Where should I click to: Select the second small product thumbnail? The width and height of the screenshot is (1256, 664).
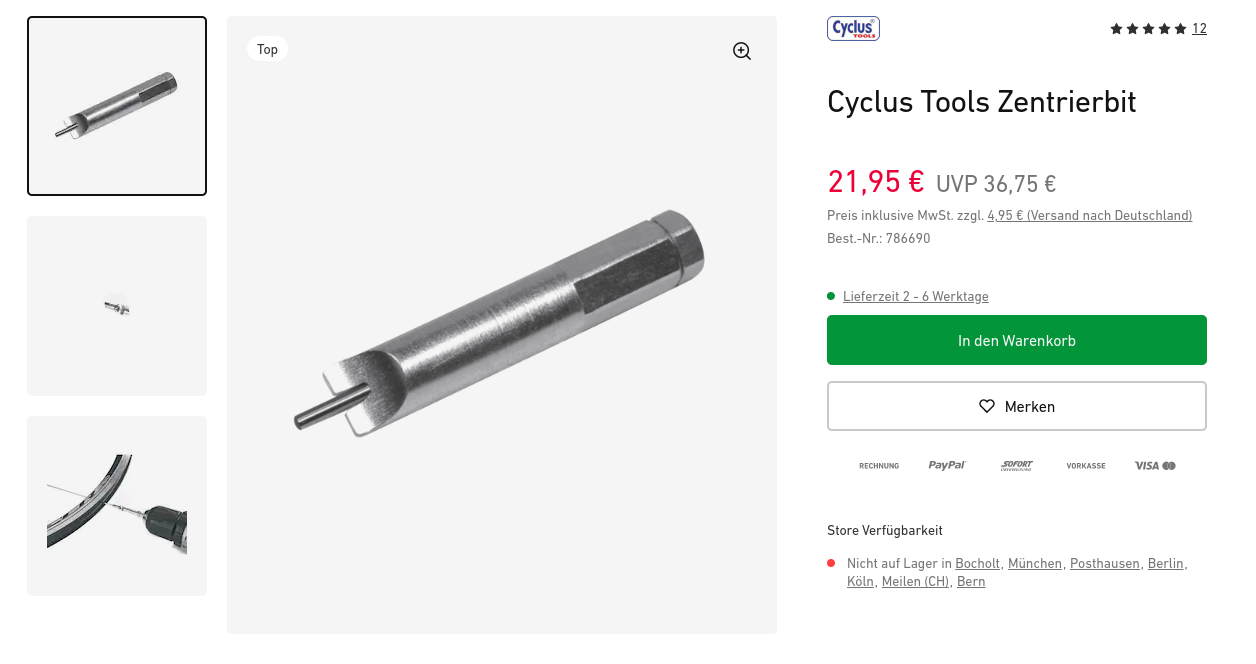click(117, 306)
